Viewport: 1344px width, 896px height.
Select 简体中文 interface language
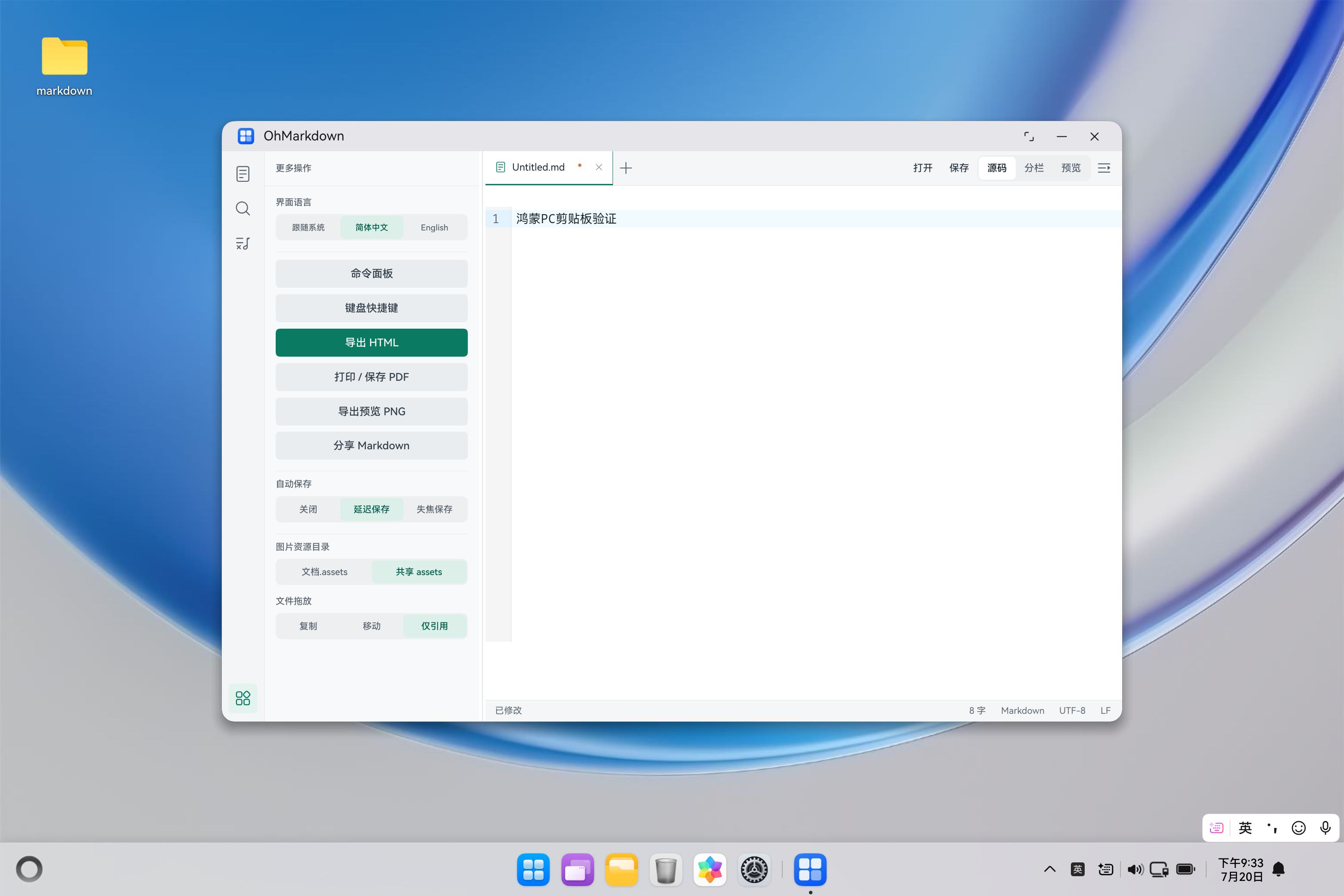click(x=371, y=227)
